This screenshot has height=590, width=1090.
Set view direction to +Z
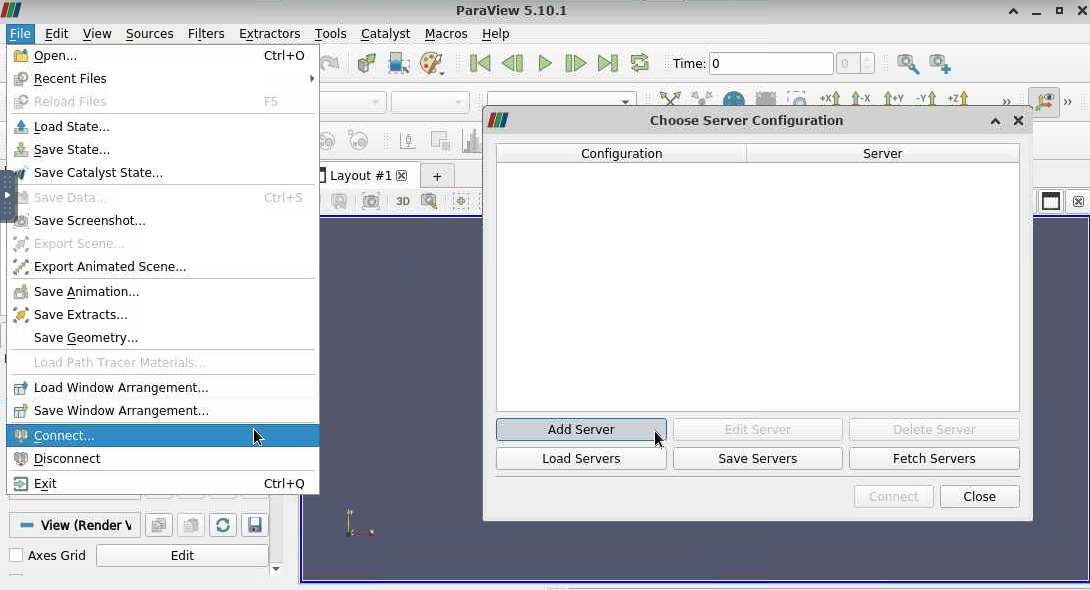click(x=957, y=100)
